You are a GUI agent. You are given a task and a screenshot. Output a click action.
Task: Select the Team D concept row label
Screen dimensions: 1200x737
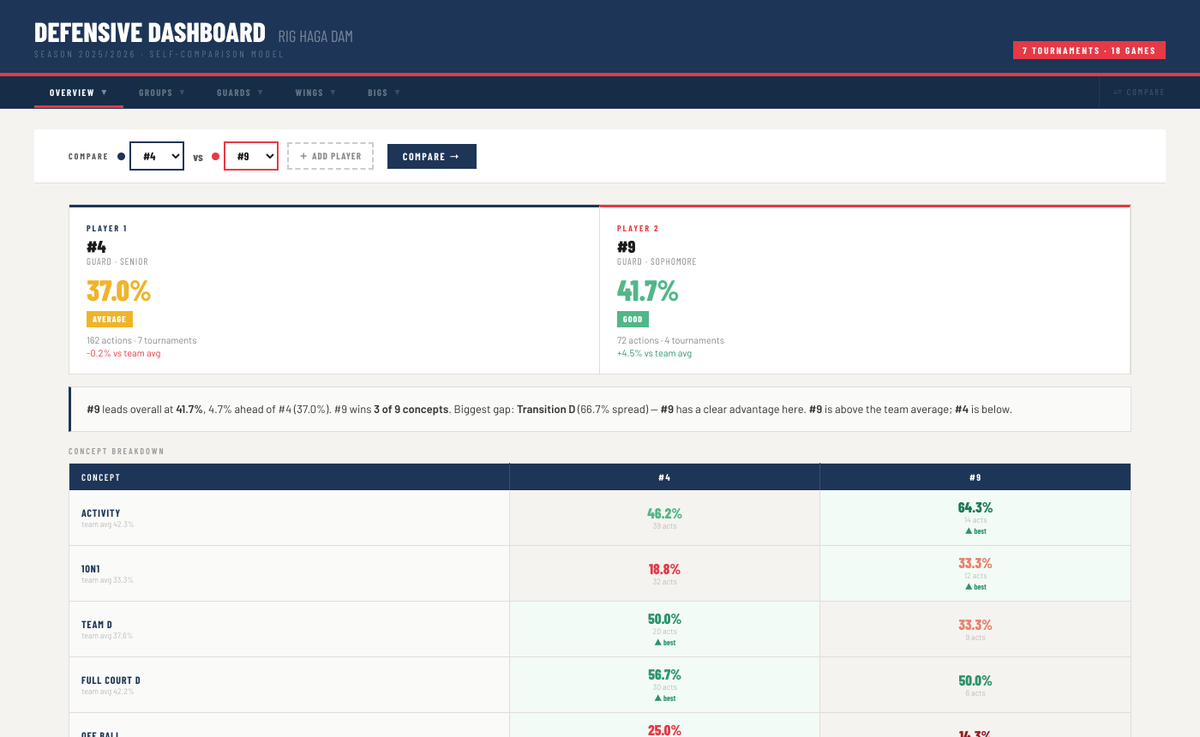tap(96, 625)
